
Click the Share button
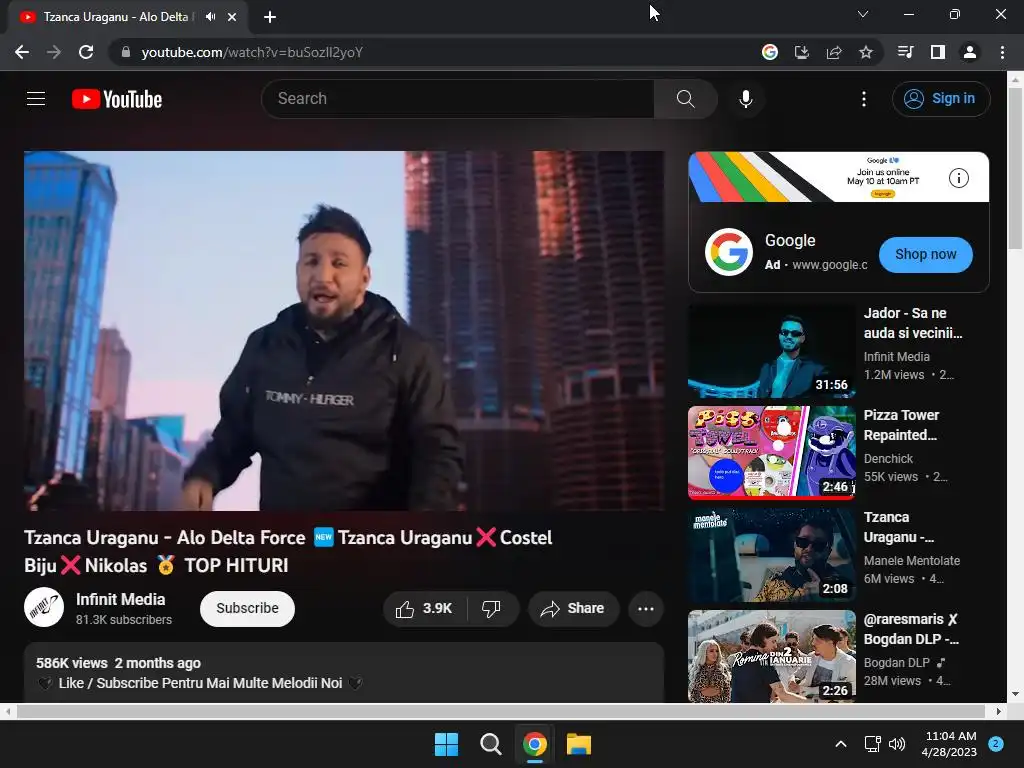point(573,609)
